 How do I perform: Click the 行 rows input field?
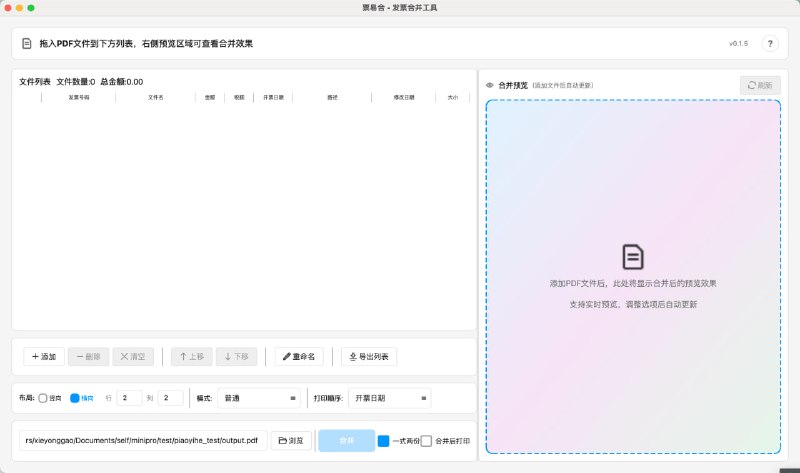tap(129, 398)
